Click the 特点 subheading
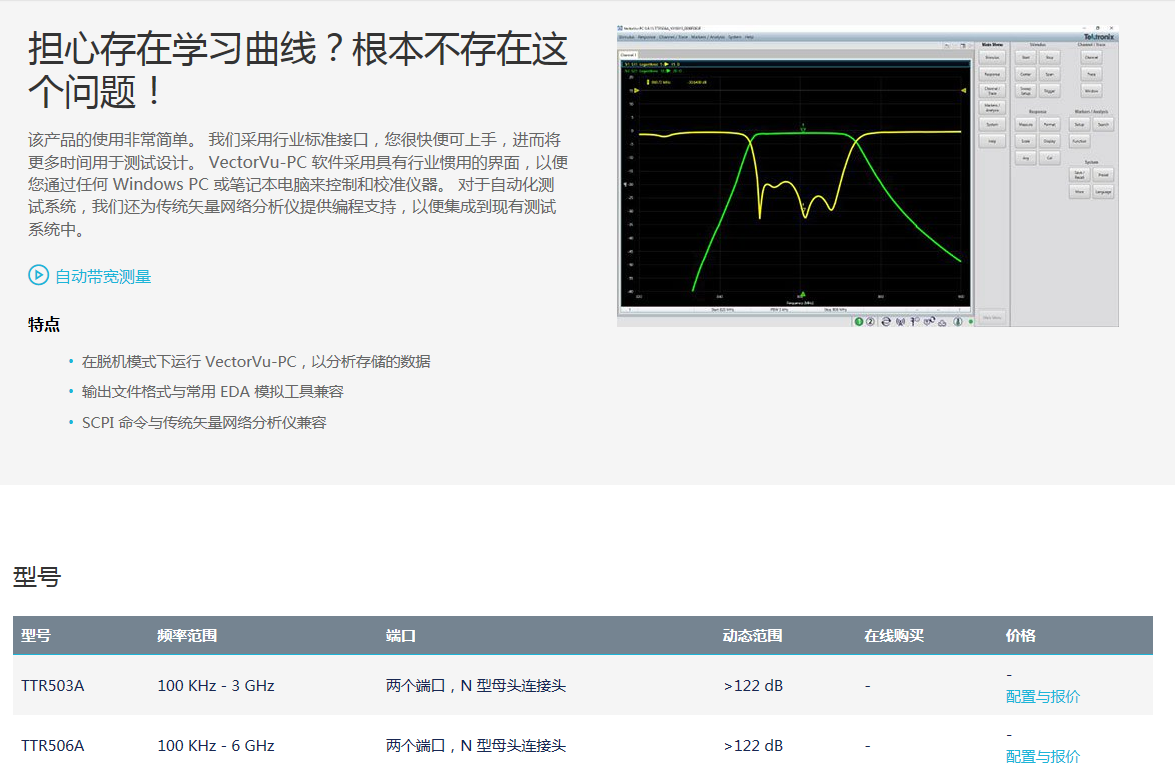Image resolution: width=1175 pixels, height=773 pixels. pos(44,324)
